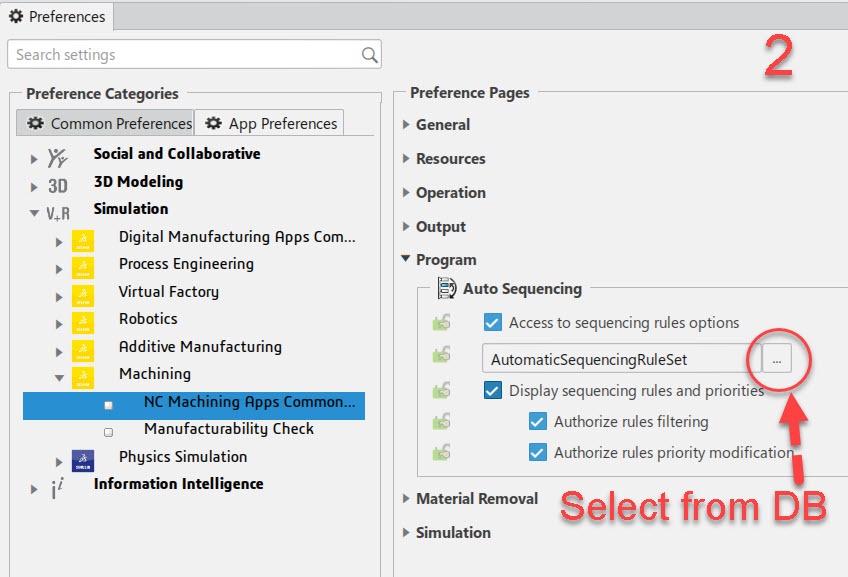Click the Virtual Factory category icon

point(83,293)
